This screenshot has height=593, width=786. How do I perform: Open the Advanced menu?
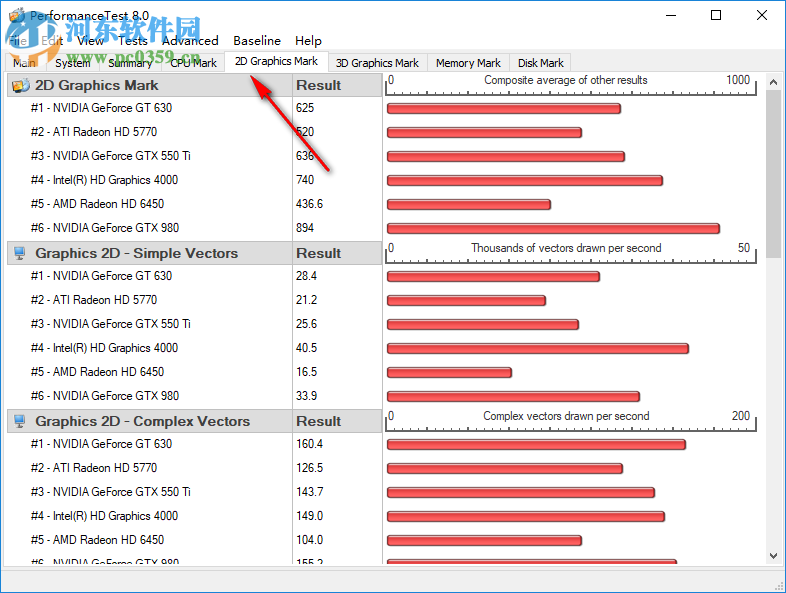pos(190,41)
